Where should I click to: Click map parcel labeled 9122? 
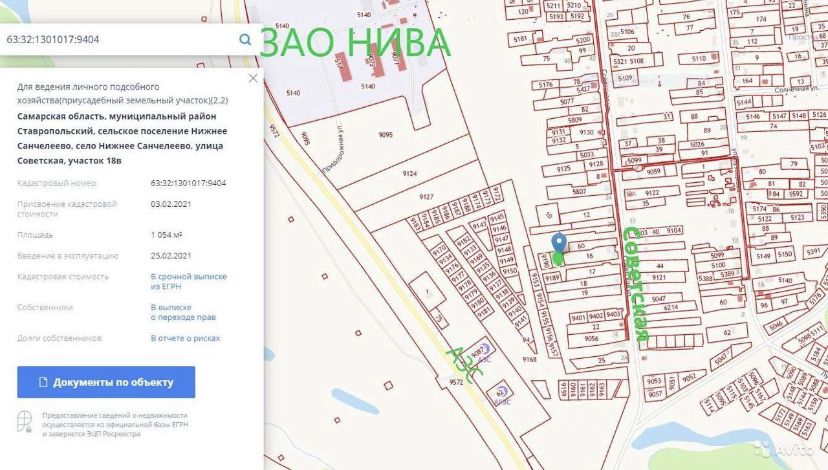652,193
